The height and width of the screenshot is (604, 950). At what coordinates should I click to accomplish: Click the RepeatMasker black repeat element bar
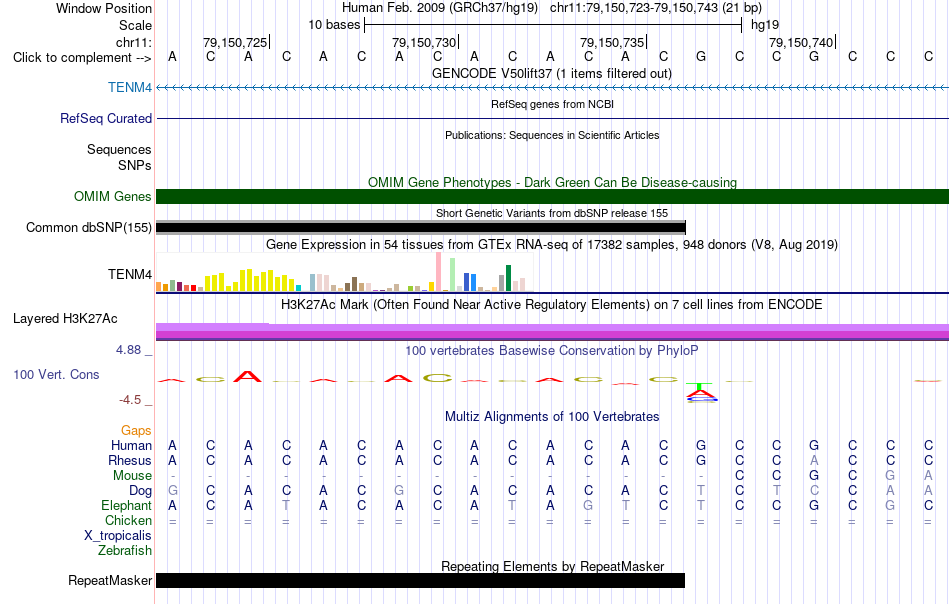point(420,580)
